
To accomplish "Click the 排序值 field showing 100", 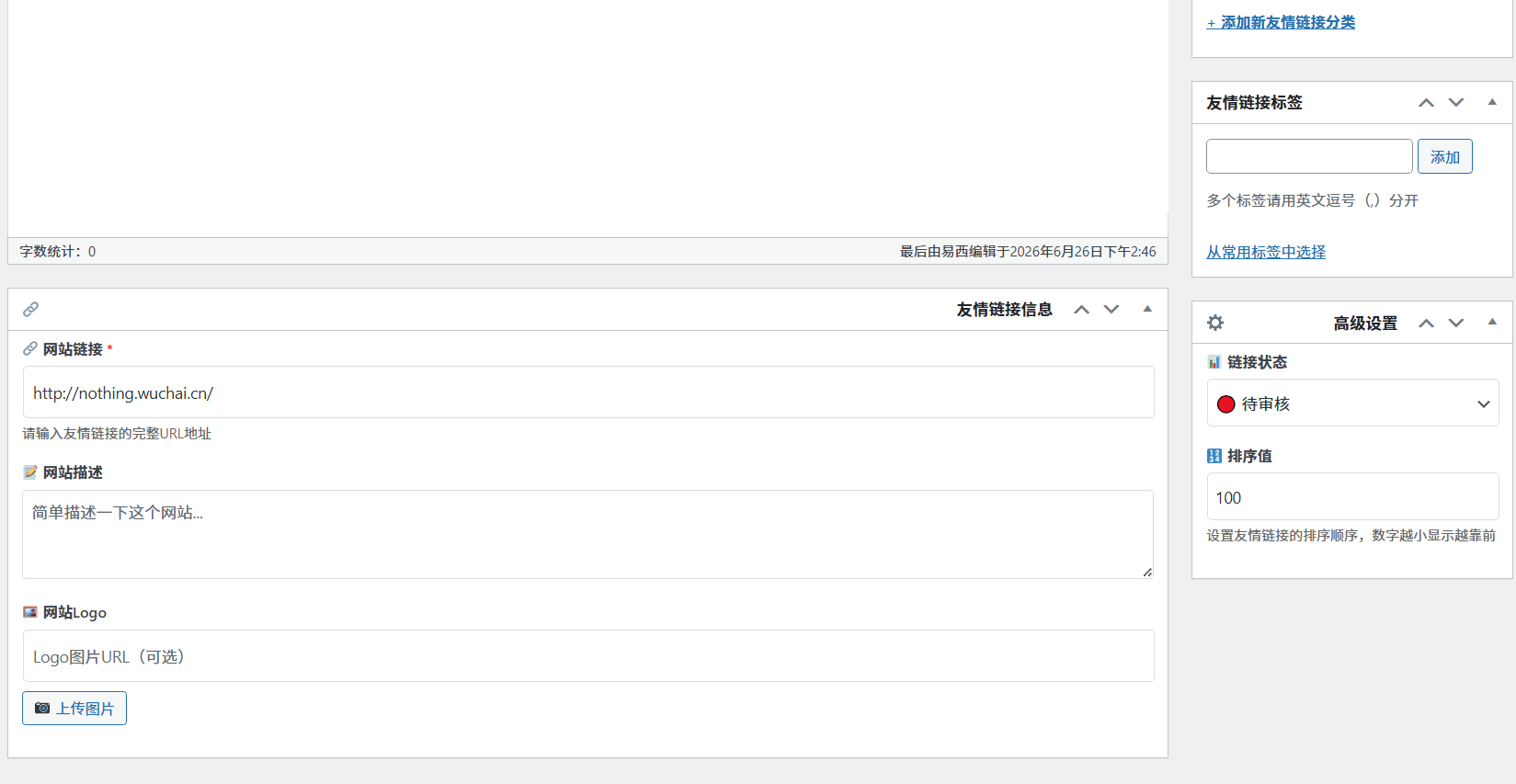I will click(x=1352, y=497).
